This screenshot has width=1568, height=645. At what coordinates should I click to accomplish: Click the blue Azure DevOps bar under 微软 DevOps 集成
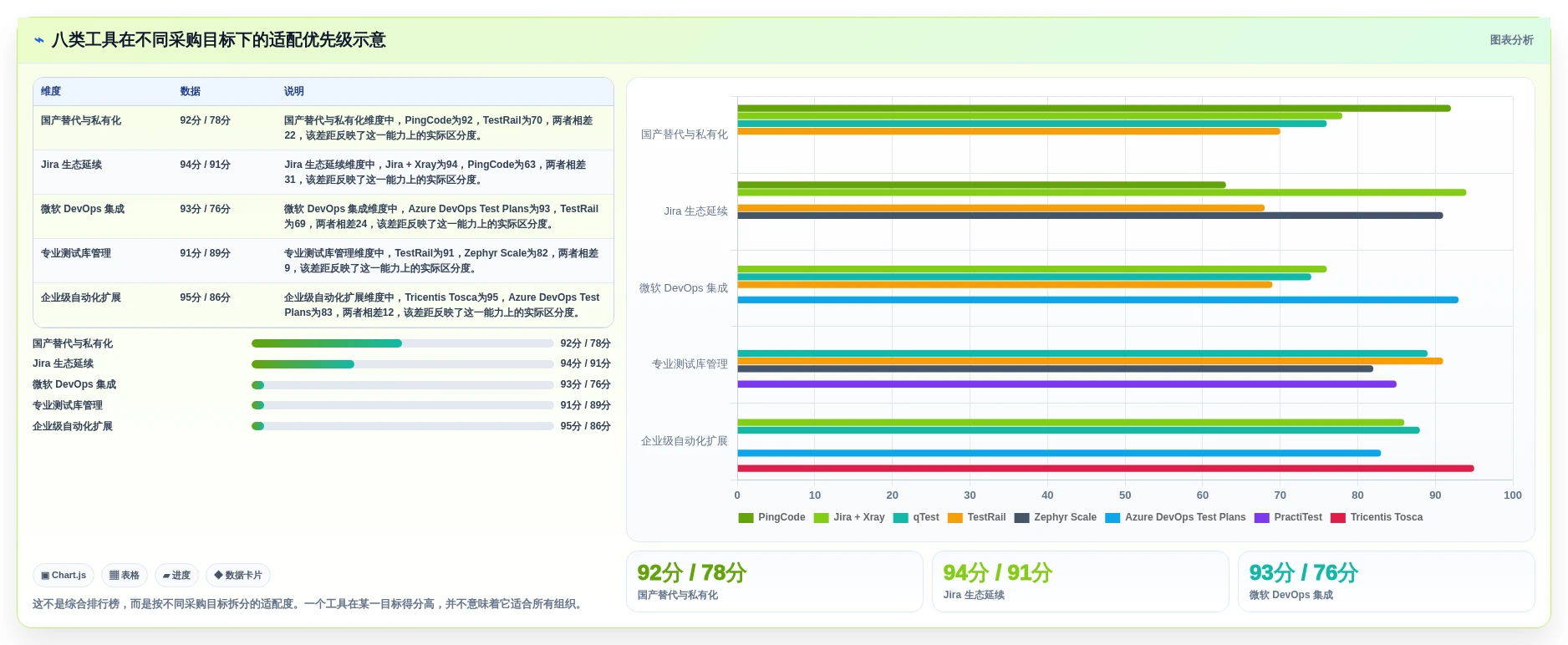tap(1097, 300)
